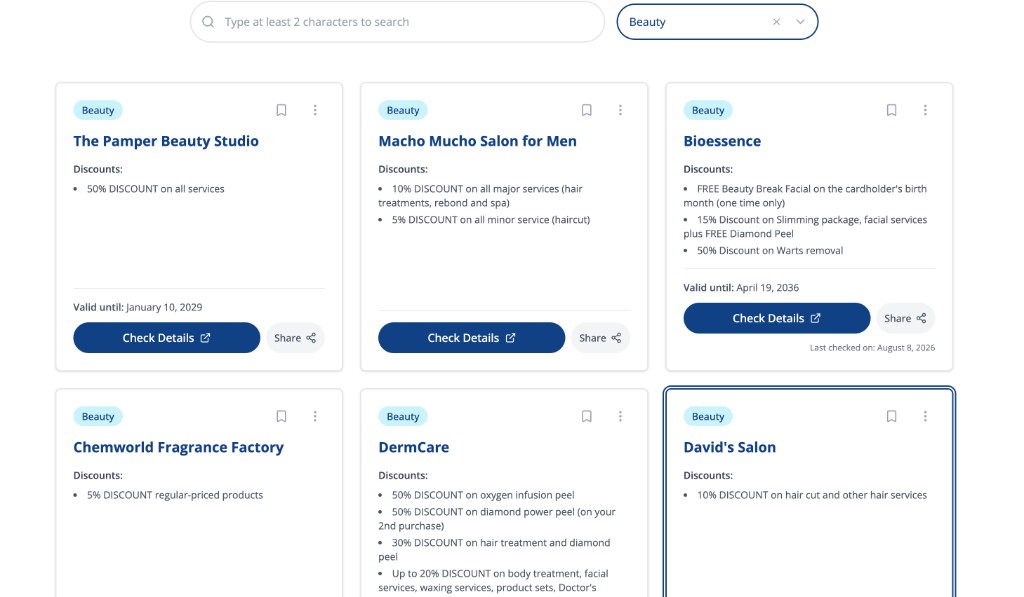
Task: Open the David's Salon title link
Action: pyautogui.click(x=729, y=447)
